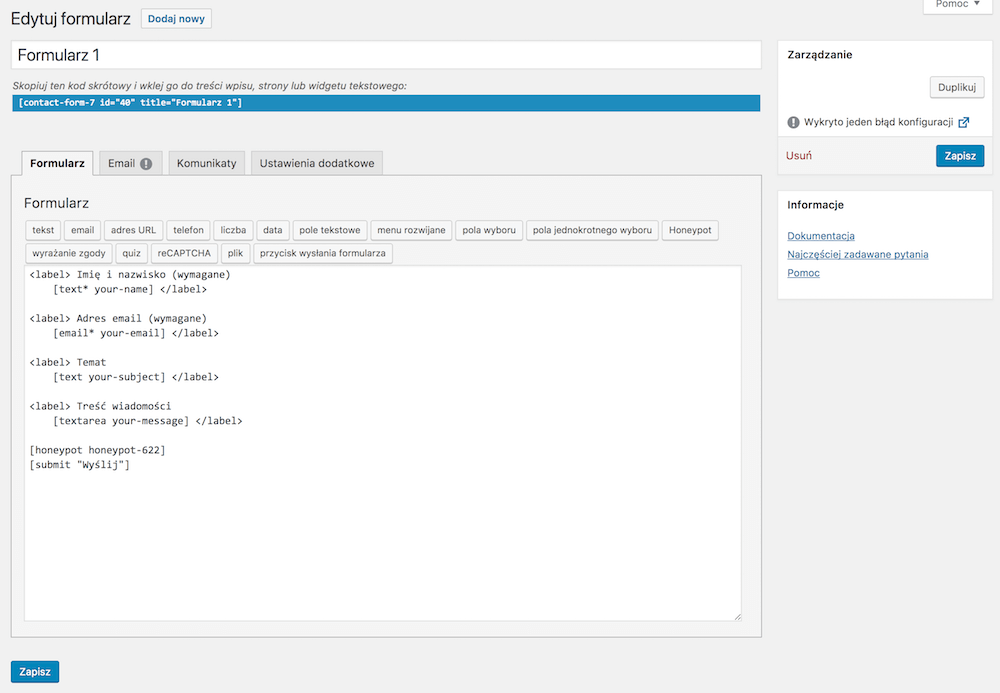The height and width of the screenshot is (693, 1000).
Task: Click the Temat label line
Action: pyautogui.click(x=68, y=362)
